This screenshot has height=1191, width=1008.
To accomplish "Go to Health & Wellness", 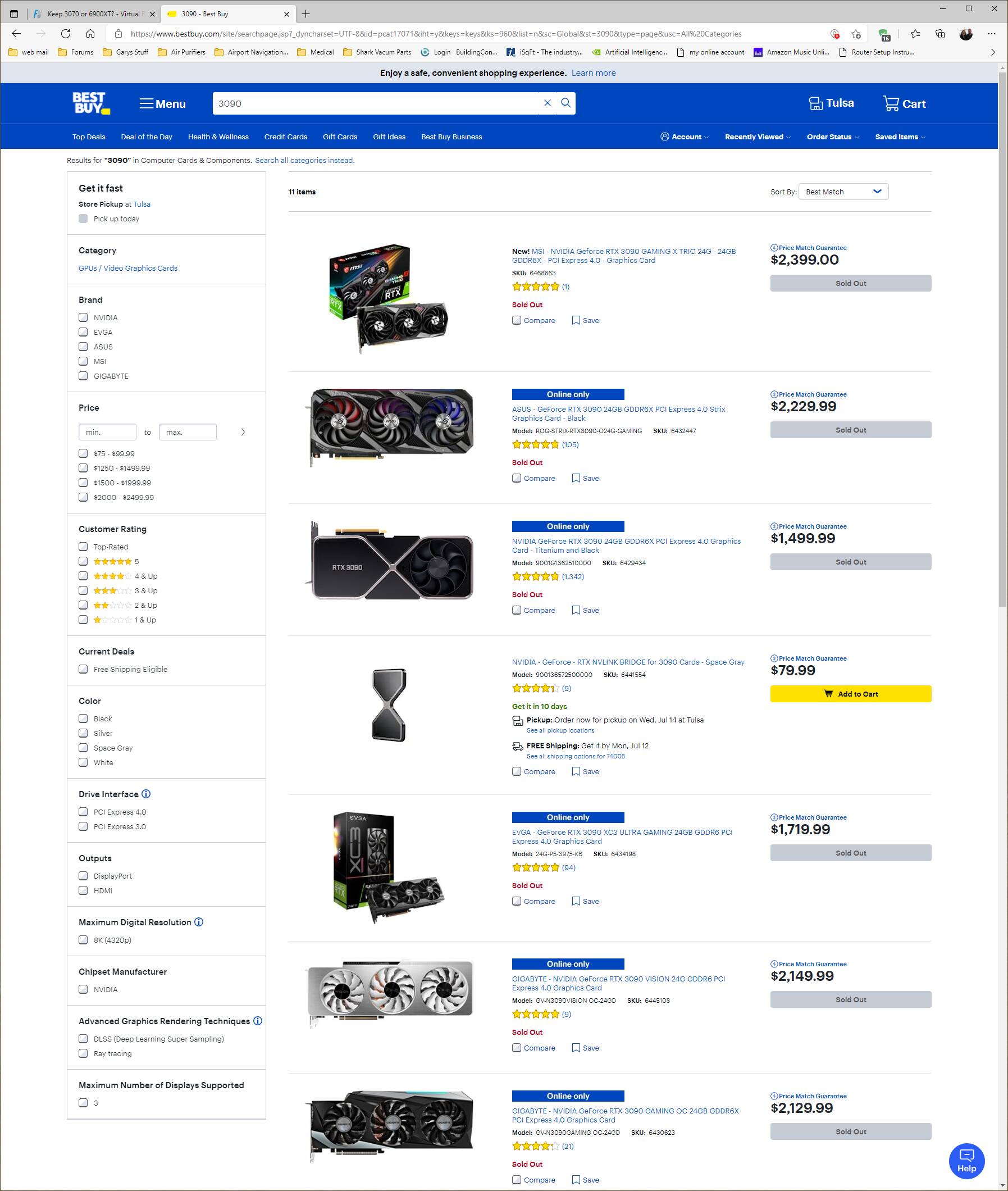I will coord(218,137).
